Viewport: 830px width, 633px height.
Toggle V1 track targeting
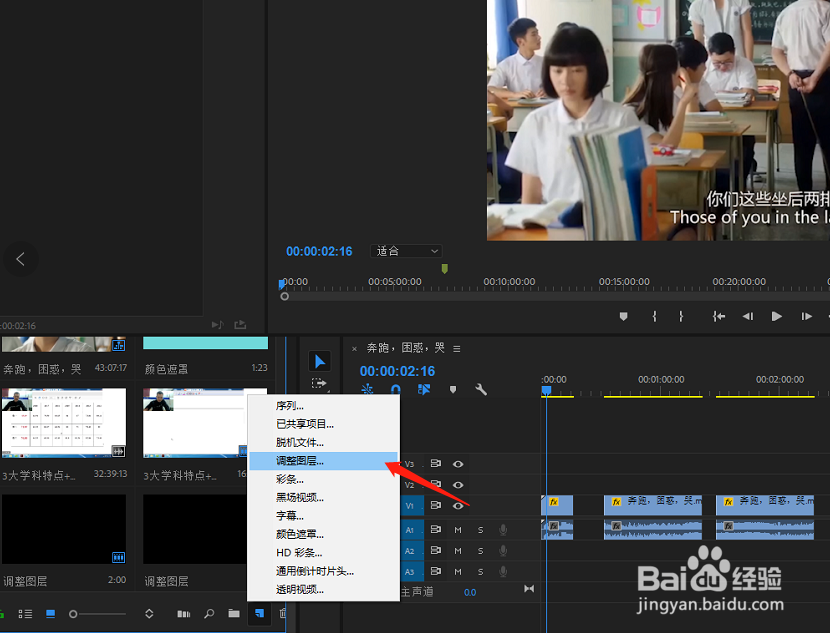(410, 506)
